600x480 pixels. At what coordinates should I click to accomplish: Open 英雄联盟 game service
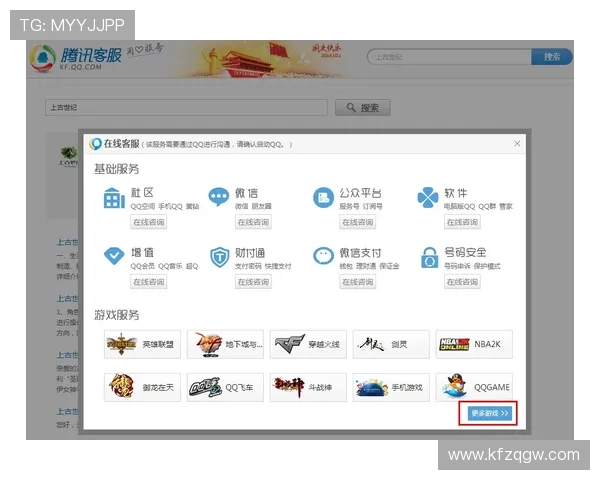coord(142,344)
